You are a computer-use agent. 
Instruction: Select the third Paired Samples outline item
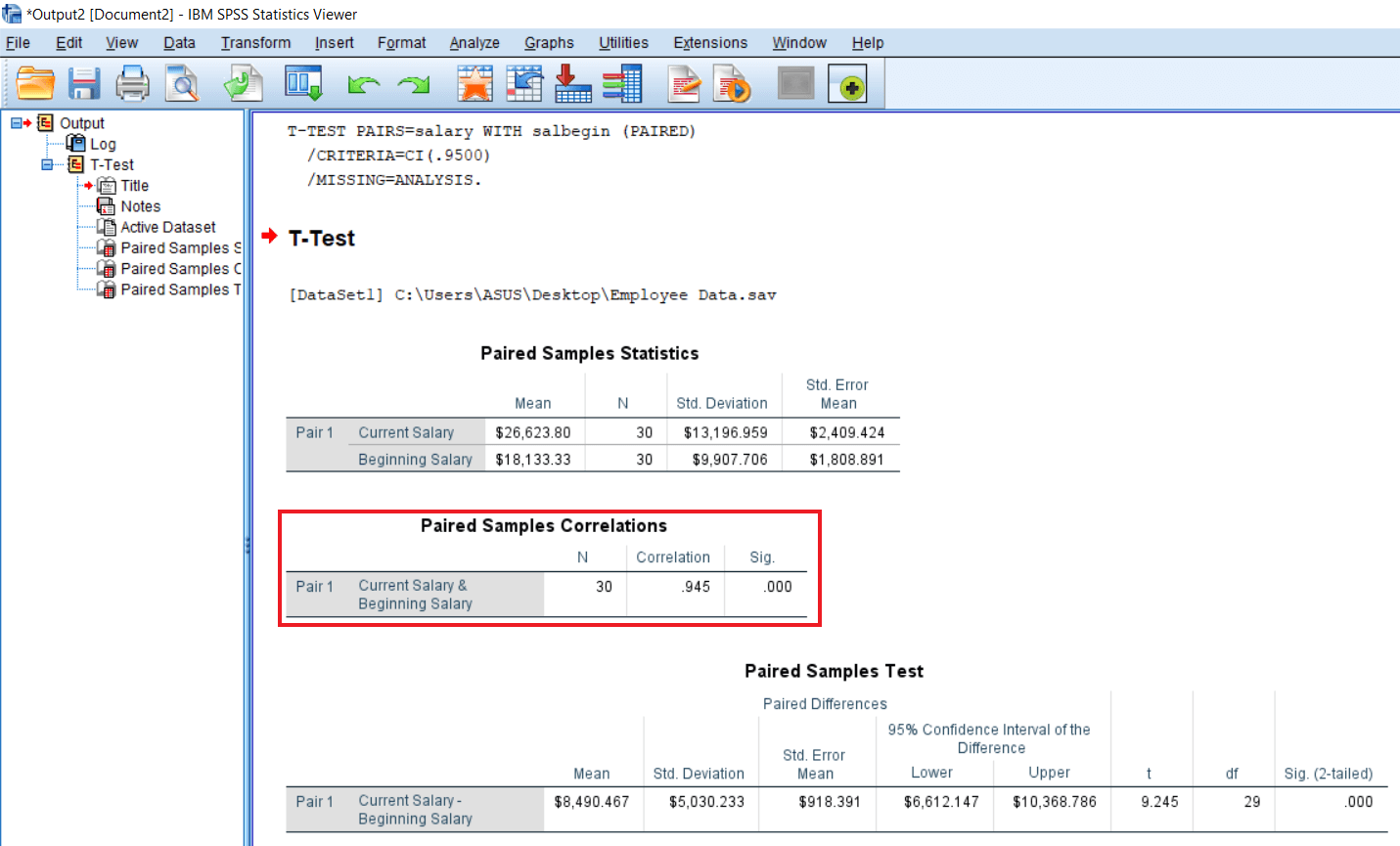(x=180, y=289)
